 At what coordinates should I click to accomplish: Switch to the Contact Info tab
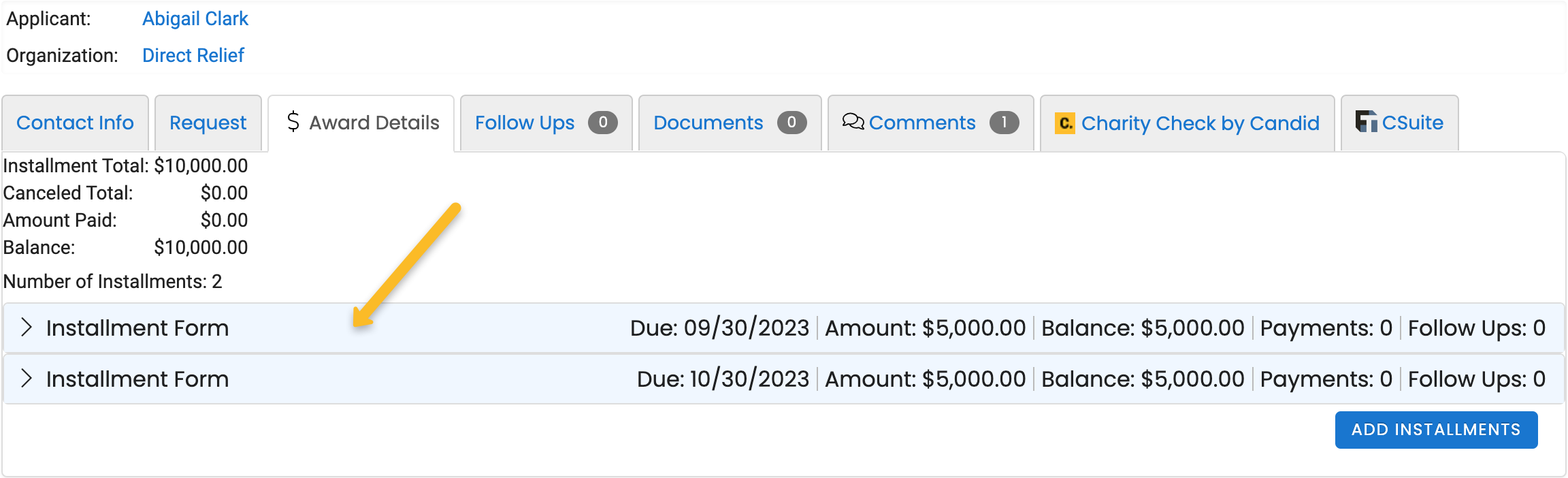pyautogui.click(x=75, y=123)
